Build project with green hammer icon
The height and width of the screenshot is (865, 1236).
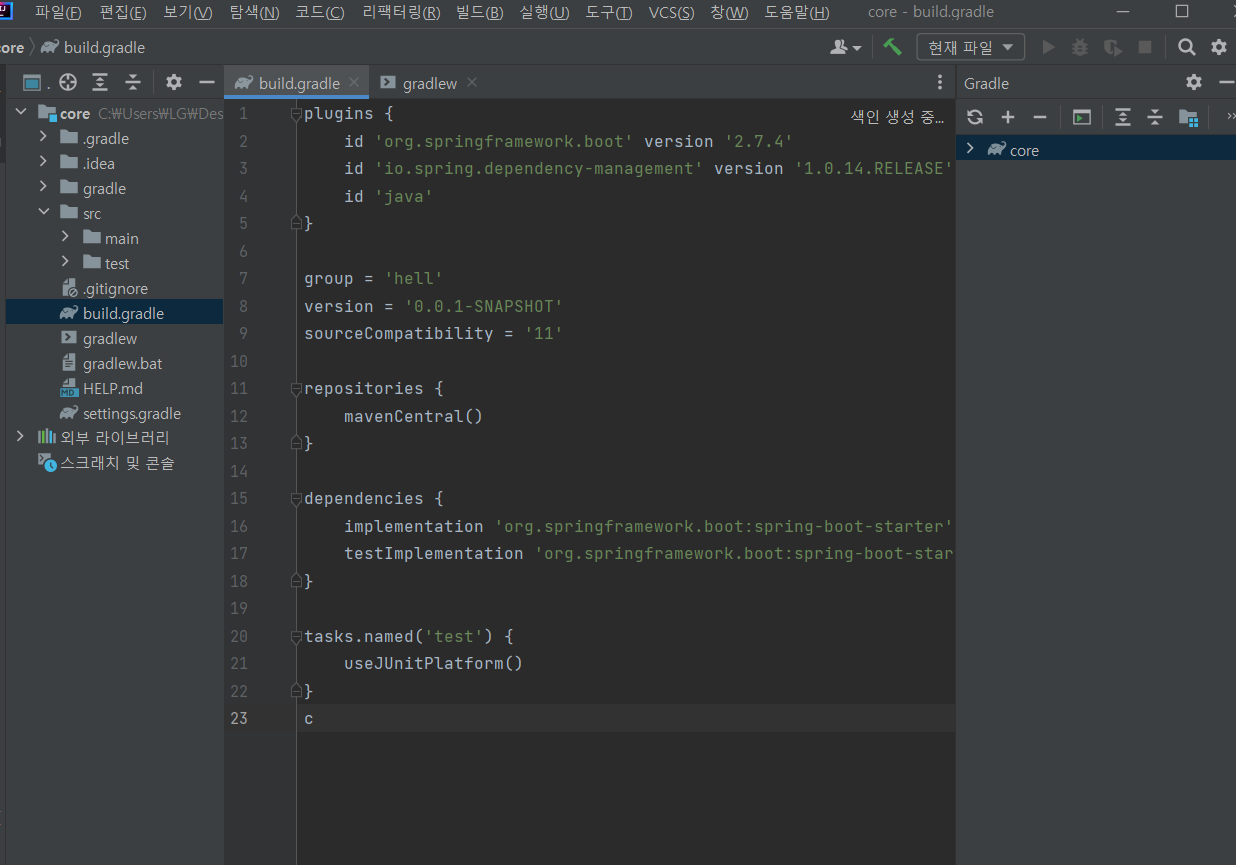[x=892, y=47]
